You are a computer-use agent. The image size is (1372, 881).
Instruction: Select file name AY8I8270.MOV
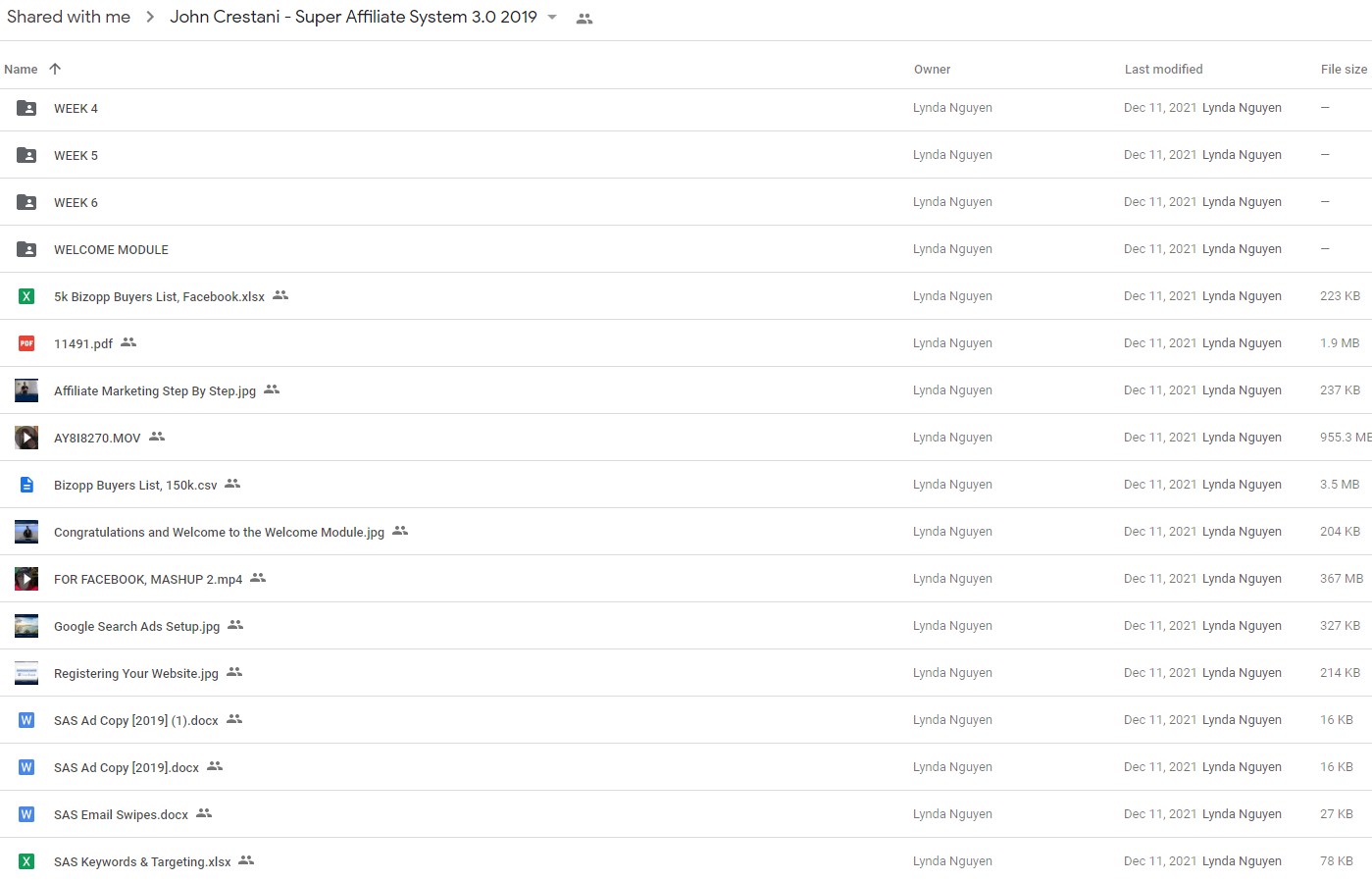[x=97, y=439]
